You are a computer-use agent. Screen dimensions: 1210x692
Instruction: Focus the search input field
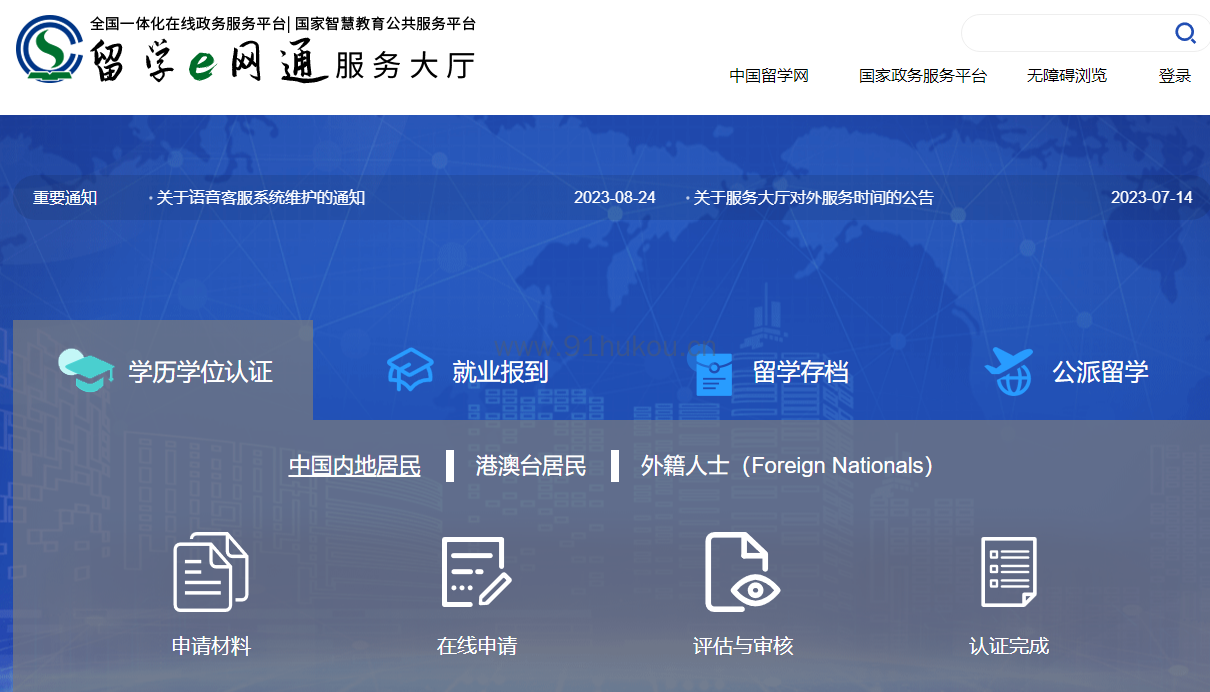click(x=1065, y=34)
